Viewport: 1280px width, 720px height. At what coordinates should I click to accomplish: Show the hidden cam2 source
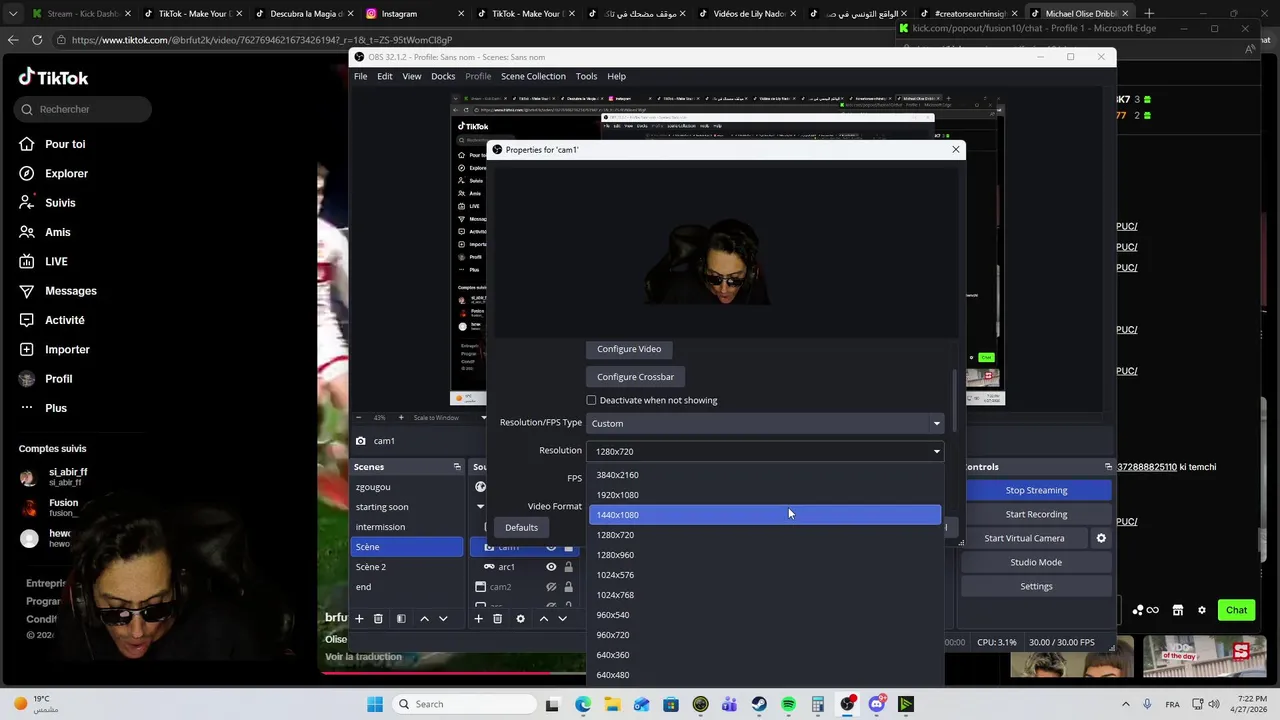coord(551,587)
